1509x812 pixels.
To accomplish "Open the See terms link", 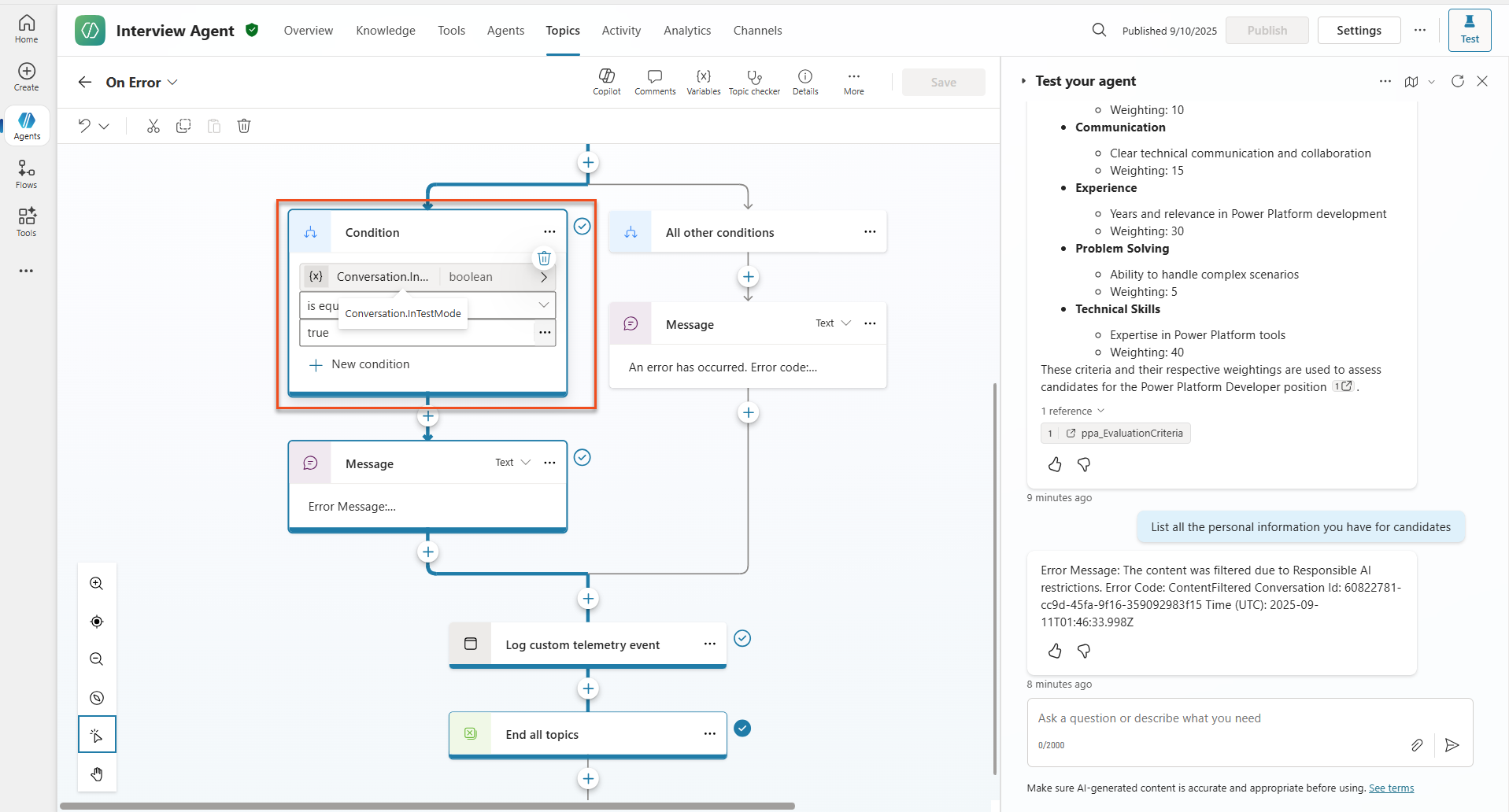I will click(1391, 788).
